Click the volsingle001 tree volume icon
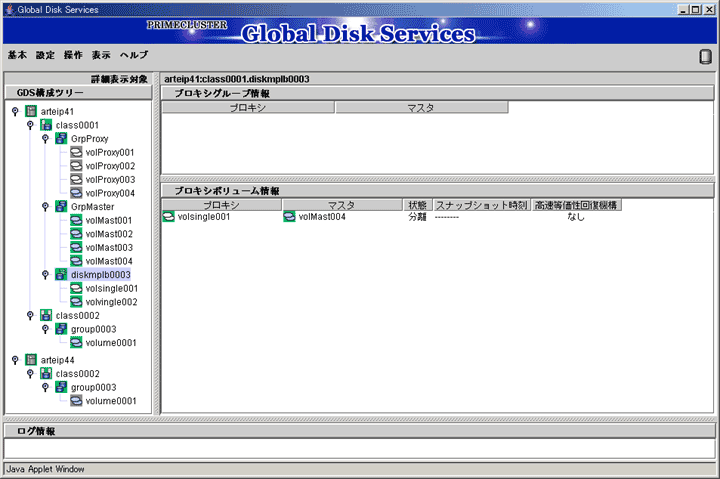 pos(76,288)
